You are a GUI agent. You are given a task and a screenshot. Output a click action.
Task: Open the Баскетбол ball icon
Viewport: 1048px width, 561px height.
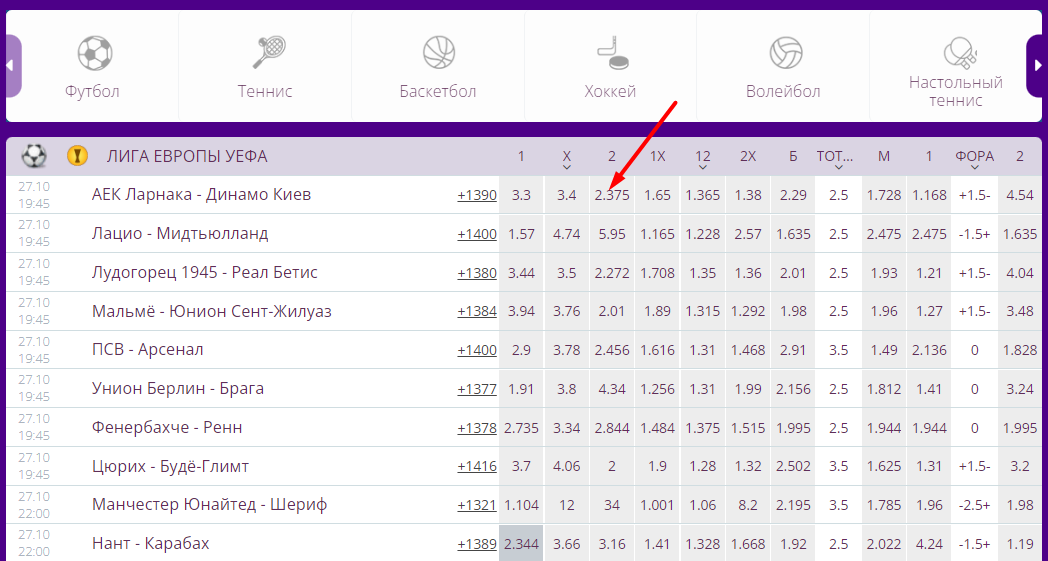click(438, 52)
